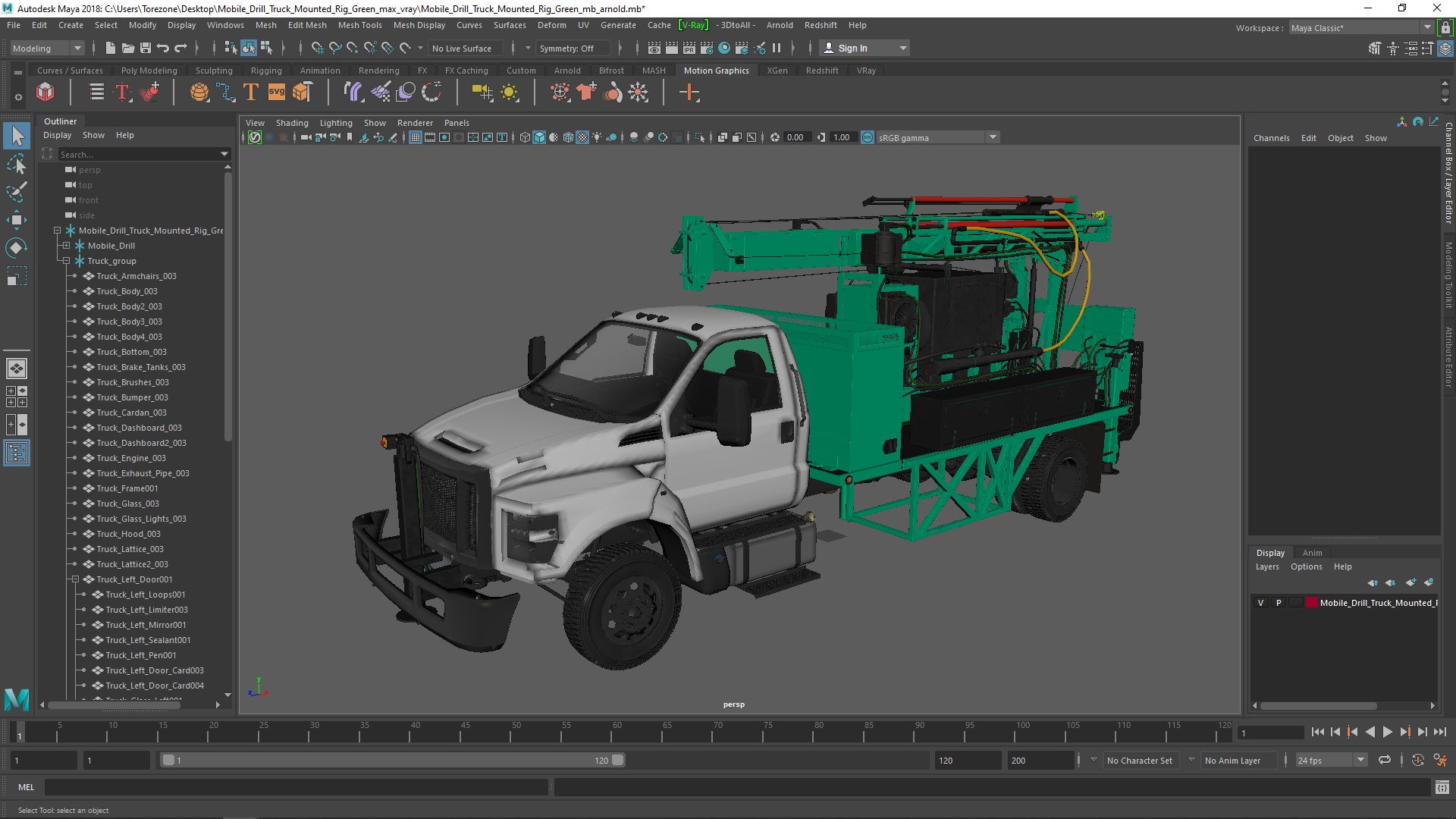
Task: Activate the Rotate tool
Action: click(17, 248)
